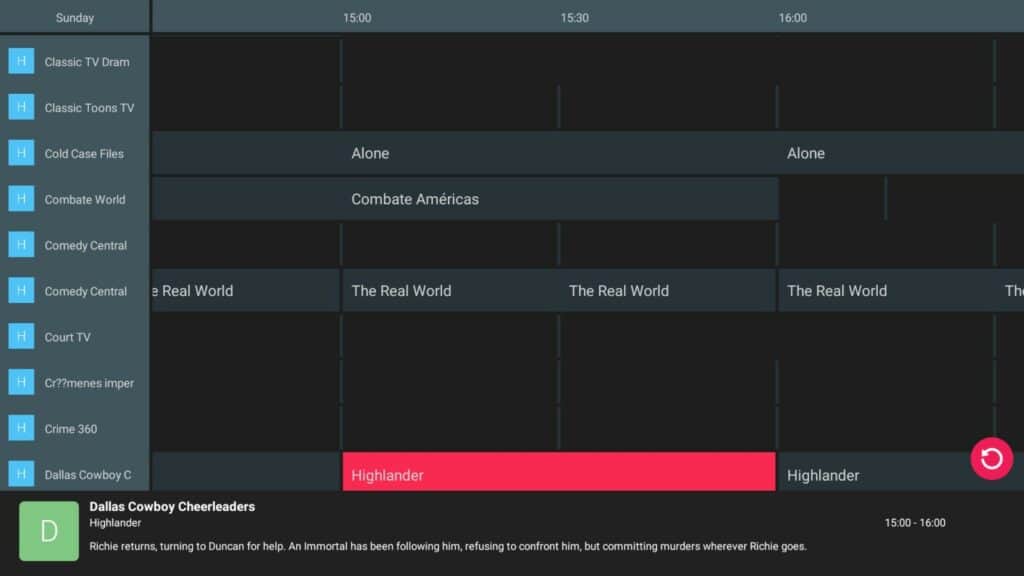Click the Dallas Cowboy Cheerleaders thumbnail
The width and height of the screenshot is (1024, 576).
(48, 531)
